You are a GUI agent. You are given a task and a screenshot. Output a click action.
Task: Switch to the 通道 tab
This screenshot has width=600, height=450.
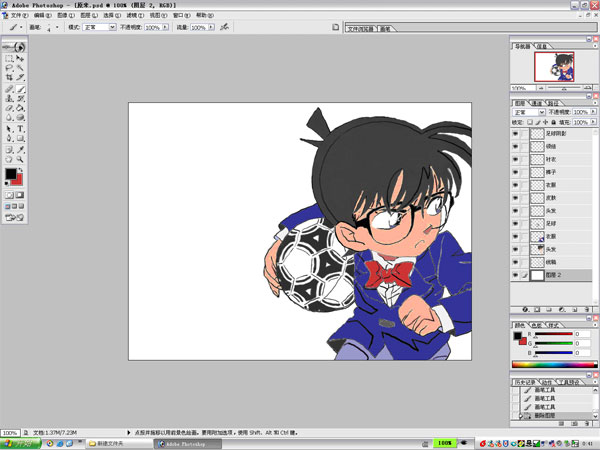point(536,103)
